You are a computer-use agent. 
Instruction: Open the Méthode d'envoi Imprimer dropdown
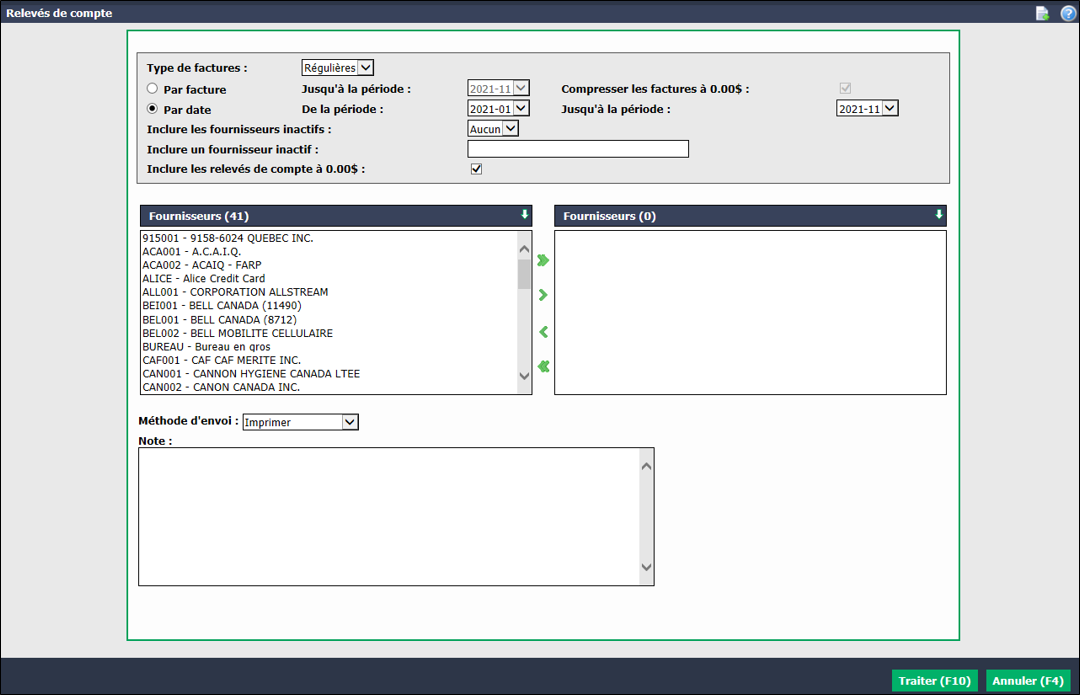[300, 422]
